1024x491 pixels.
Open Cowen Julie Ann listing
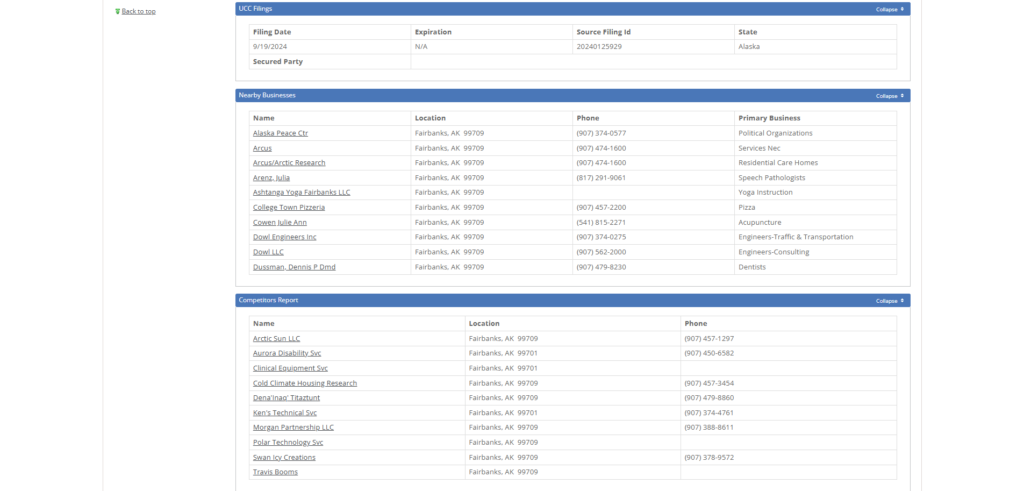(279, 222)
